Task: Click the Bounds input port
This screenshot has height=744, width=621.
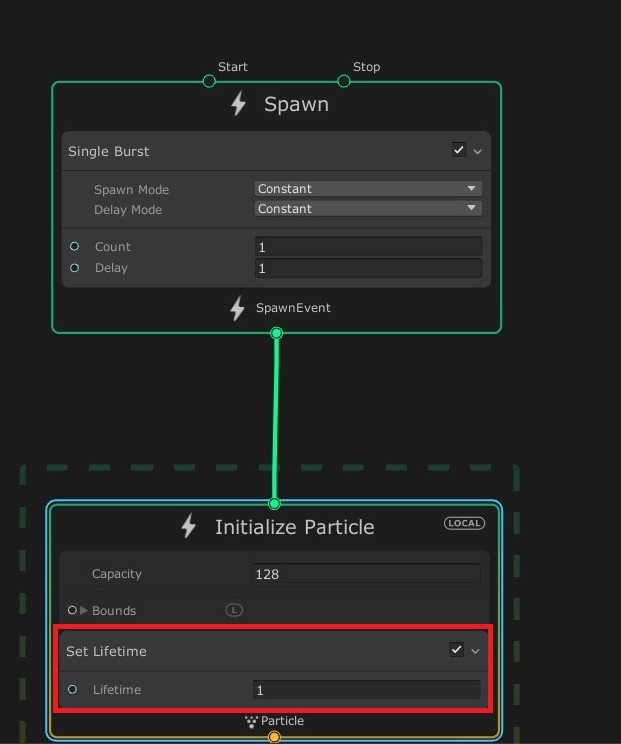Action: (72, 610)
